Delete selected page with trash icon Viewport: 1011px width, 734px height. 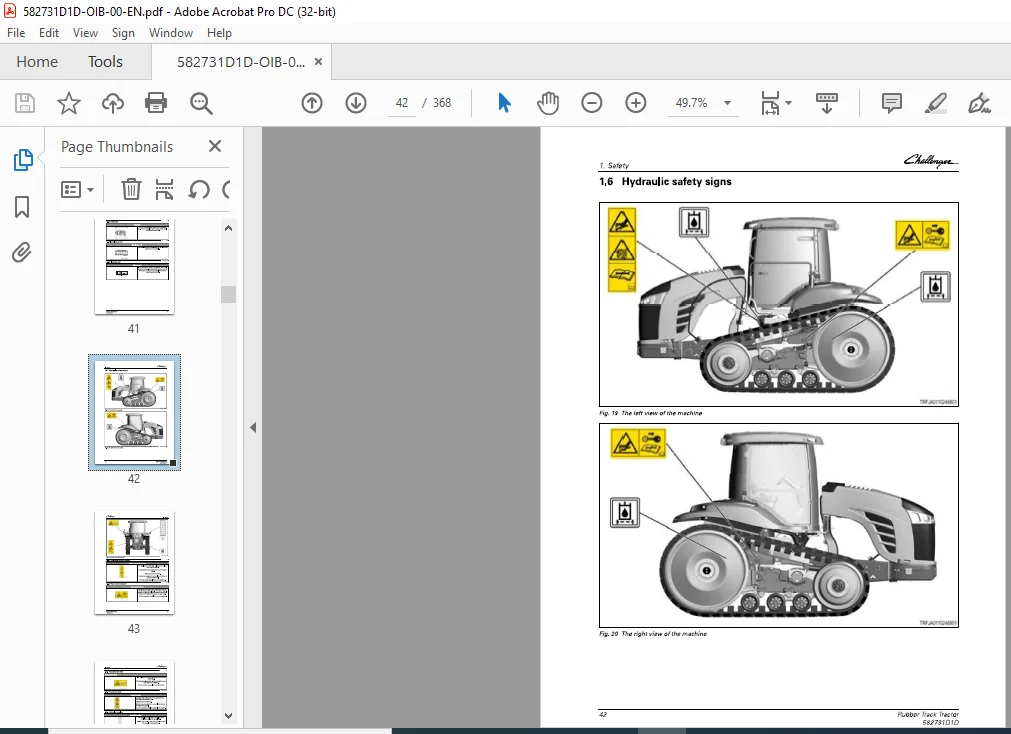coord(131,190)
